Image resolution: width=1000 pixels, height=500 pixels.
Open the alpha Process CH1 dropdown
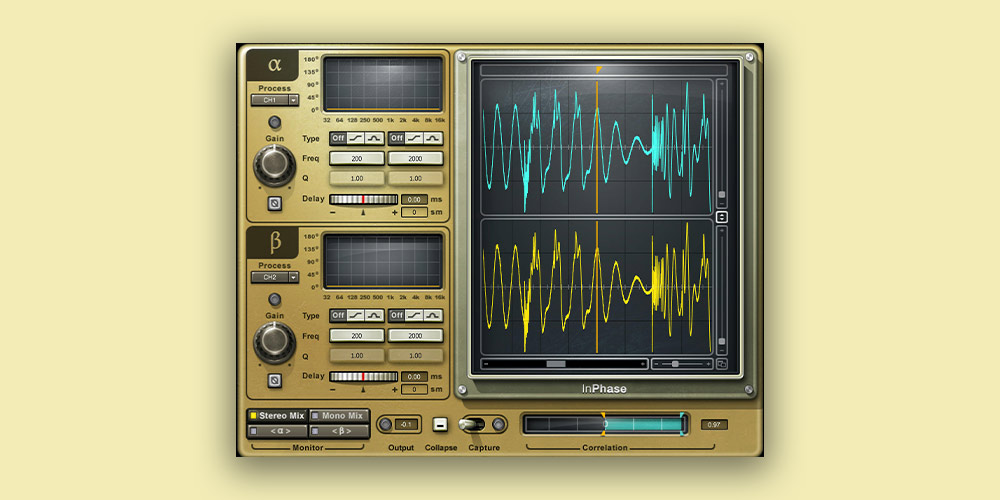(x=274, y=100)
